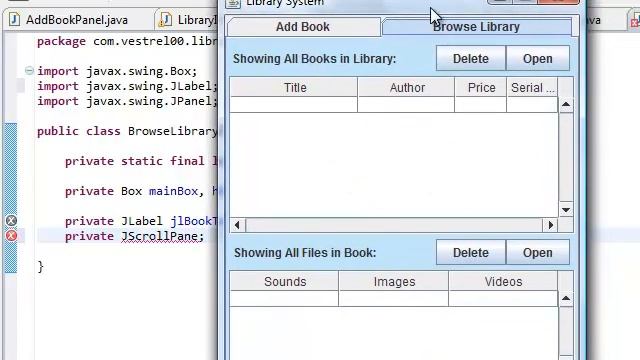Click books table scroll down arrow
This screenshot has width=640, height=360.
(x=566, y=210)
